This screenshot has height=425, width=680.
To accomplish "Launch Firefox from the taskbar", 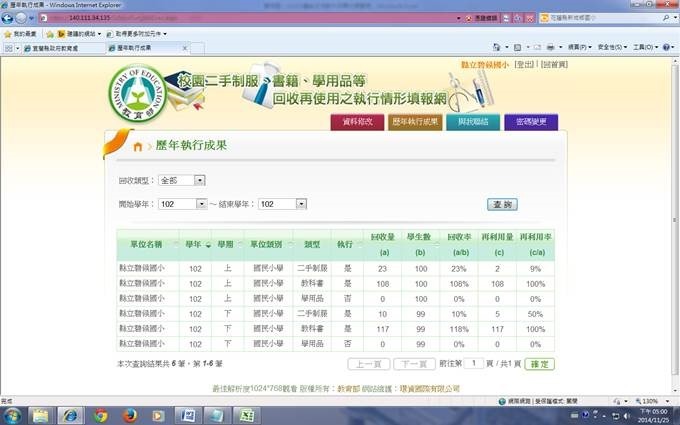I will [129, 415].
